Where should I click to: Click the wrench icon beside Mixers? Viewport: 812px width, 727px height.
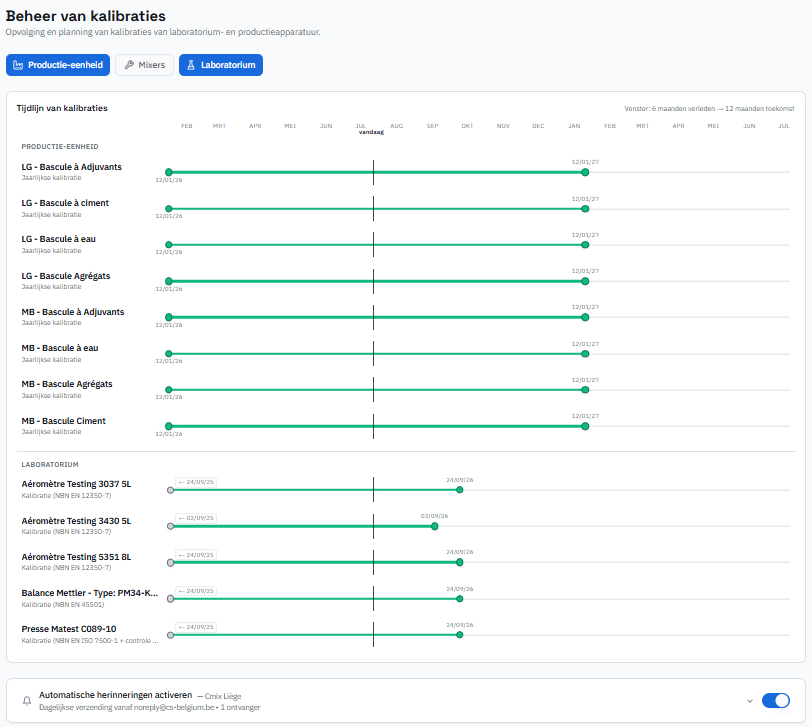pos(129,65)
